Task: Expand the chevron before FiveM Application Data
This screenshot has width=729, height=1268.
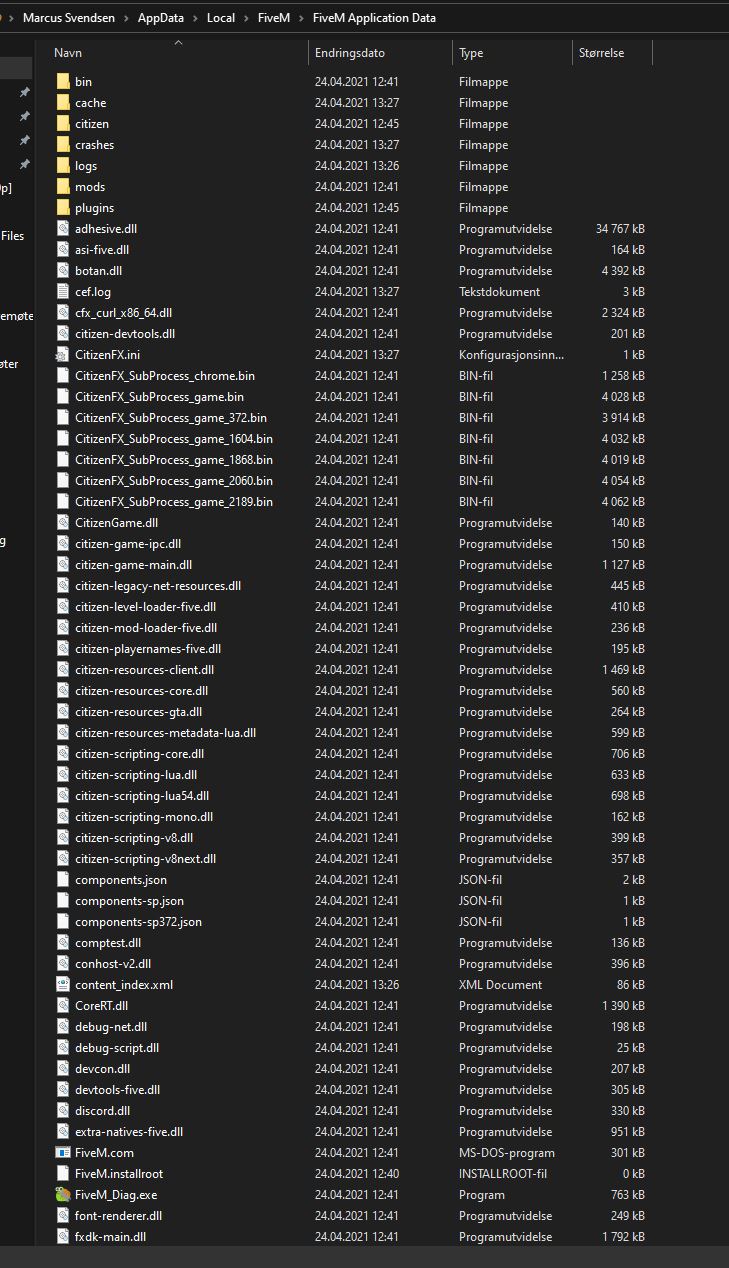Action: click(301, 18)
